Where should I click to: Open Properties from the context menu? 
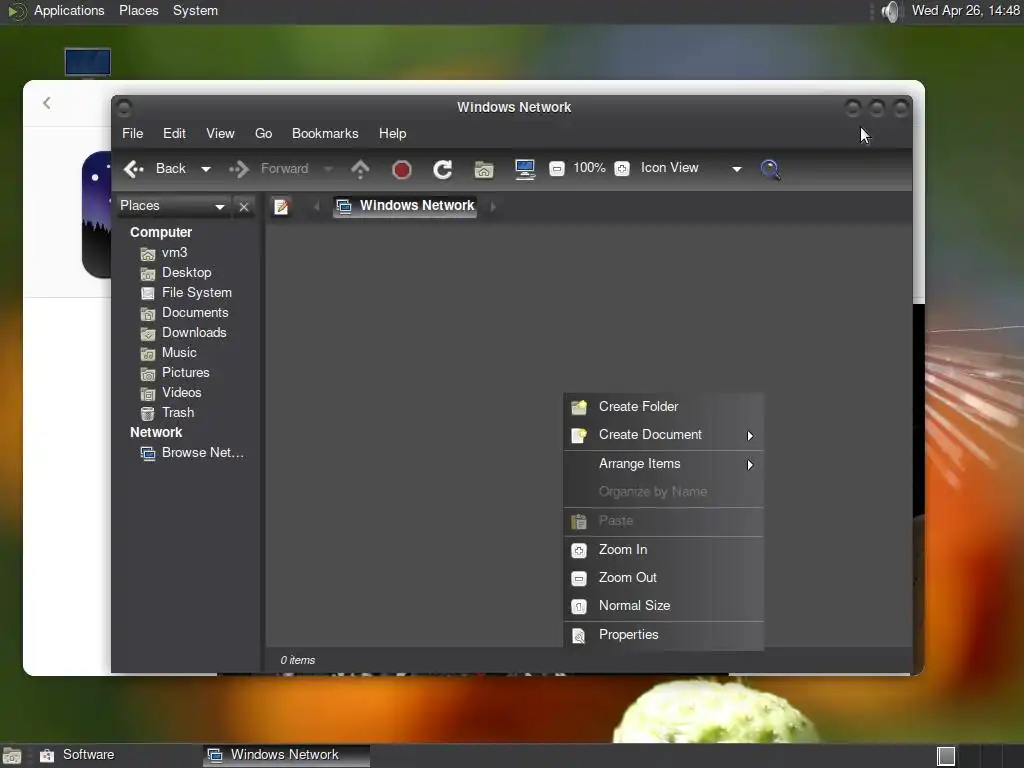pos(664,635)
